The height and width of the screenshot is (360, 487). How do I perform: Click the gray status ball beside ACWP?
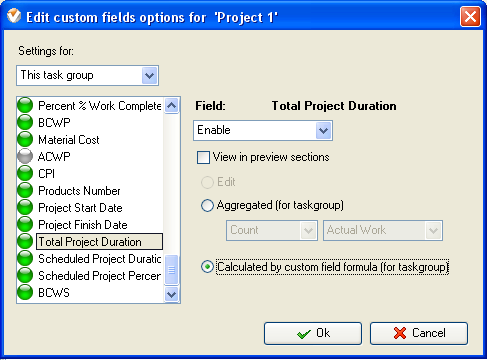click(x=25, y=156)
